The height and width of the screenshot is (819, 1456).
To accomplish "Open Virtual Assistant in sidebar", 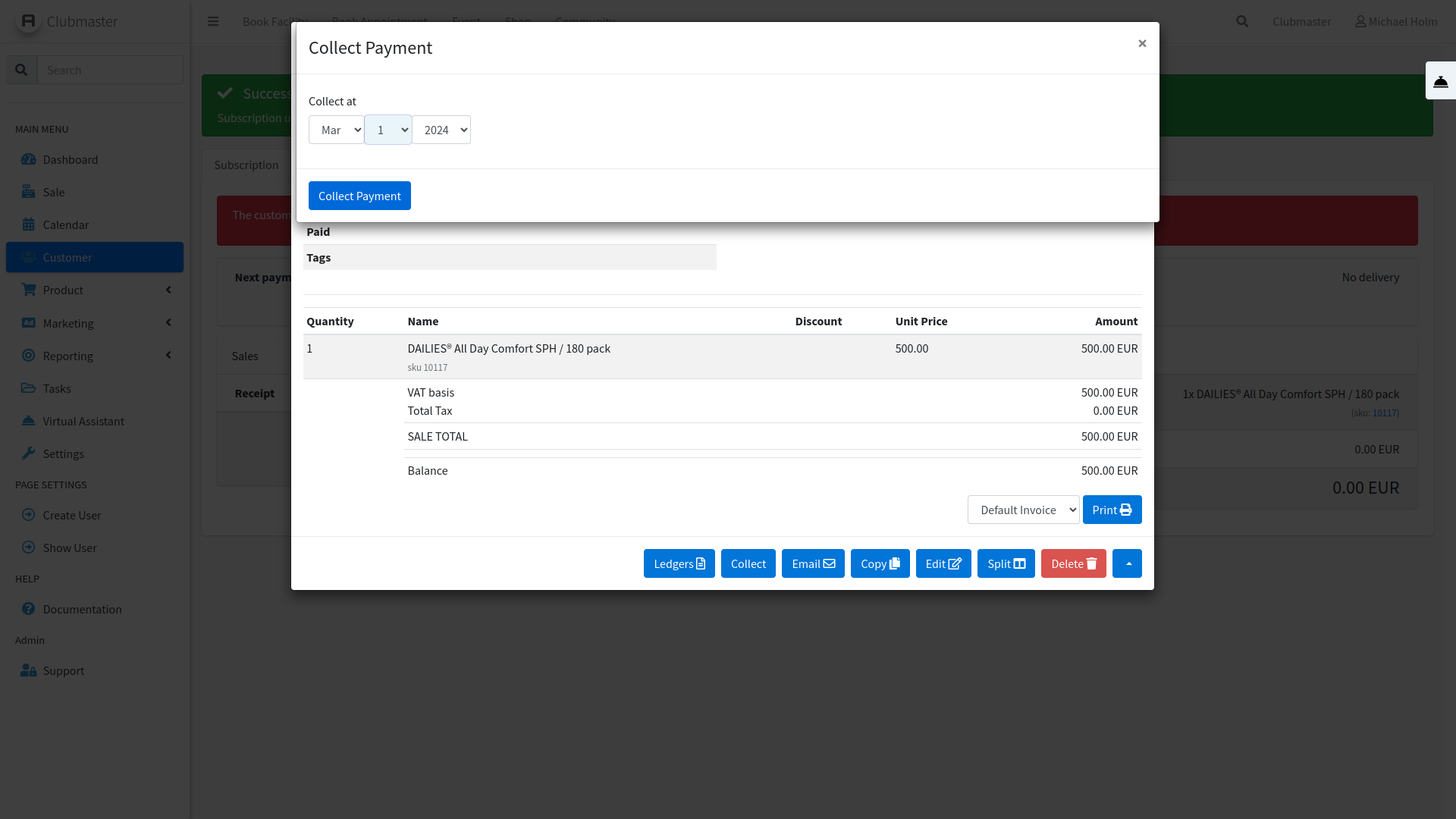I will (x=83, y=421).
